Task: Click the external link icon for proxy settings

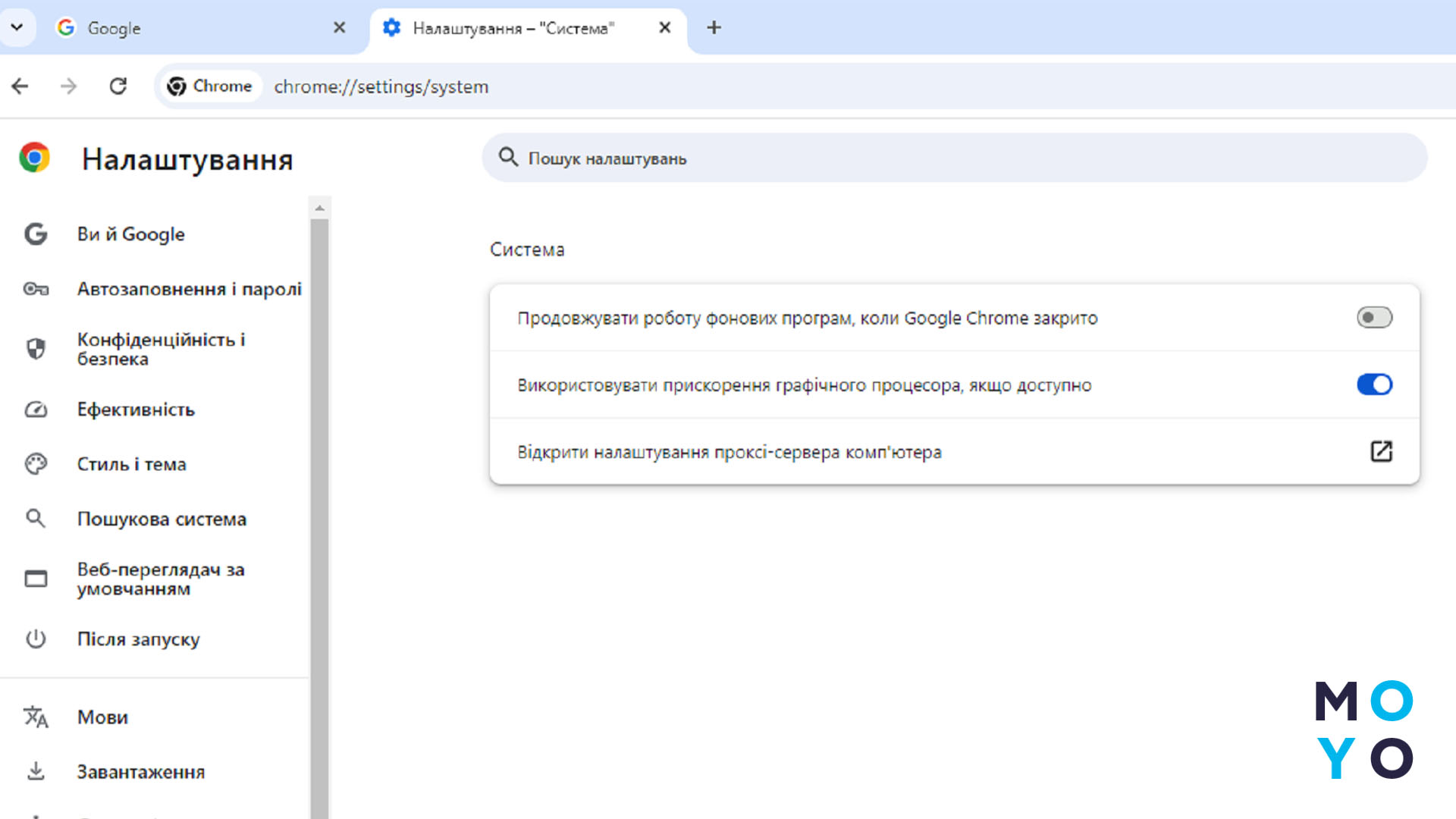Action: tap(1381, 451)
